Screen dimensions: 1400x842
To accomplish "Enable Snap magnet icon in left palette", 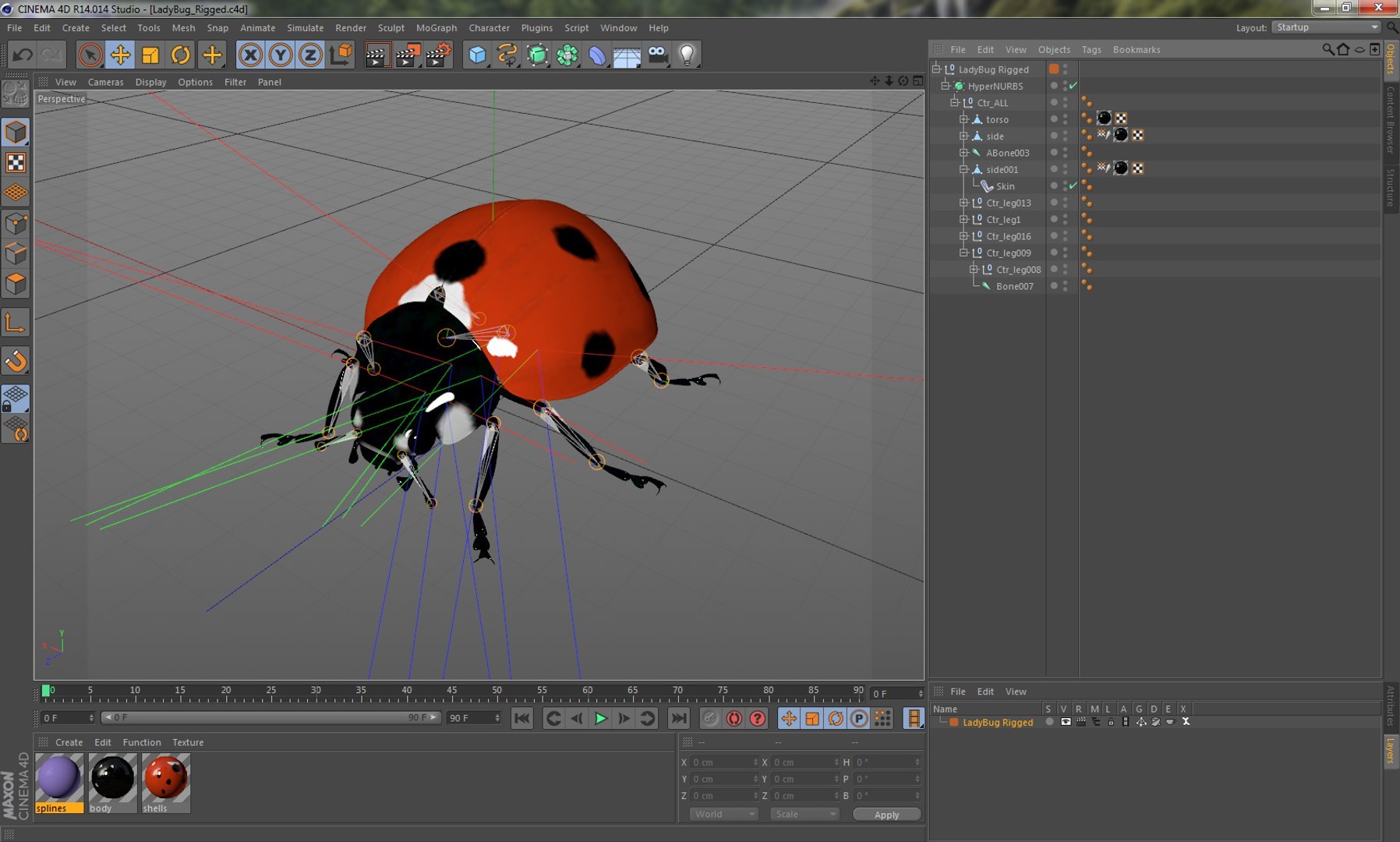I will (x=16, y=361).
